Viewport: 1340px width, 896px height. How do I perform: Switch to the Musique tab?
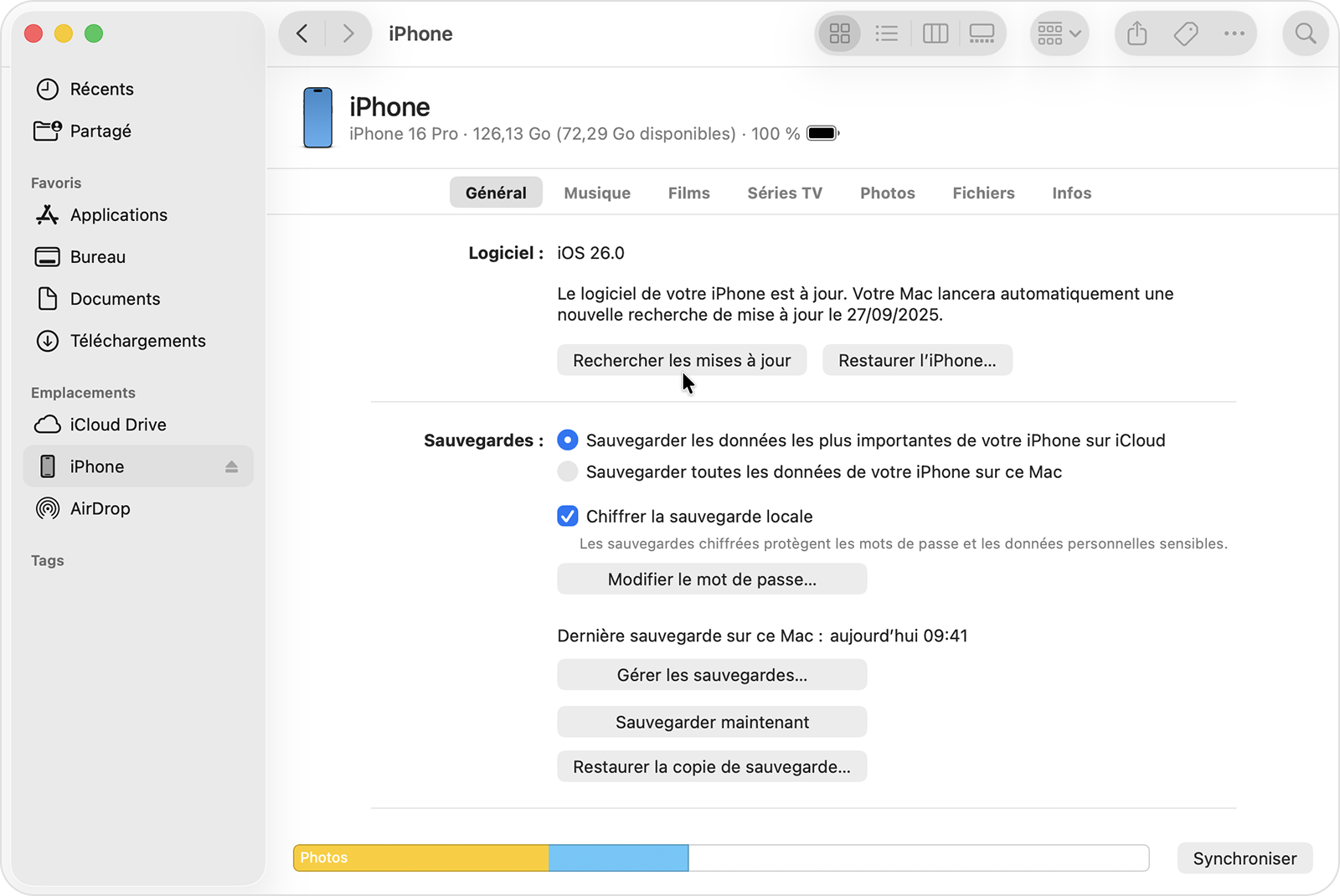pyautogui.click(x=596, y=193)
